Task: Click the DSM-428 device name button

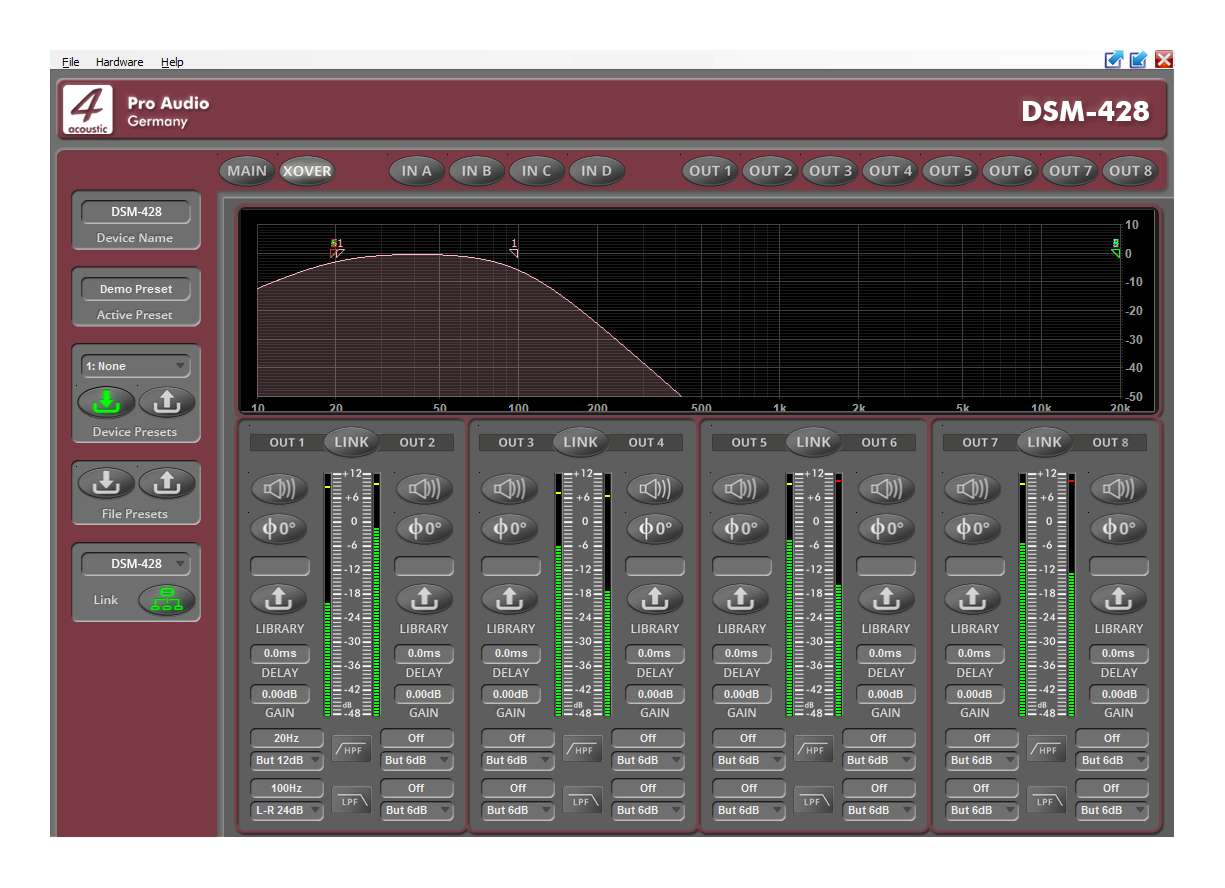Action: (x=135, y=211)
